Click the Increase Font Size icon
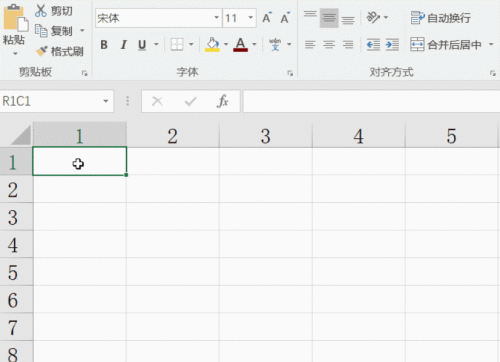 [267, 18]
